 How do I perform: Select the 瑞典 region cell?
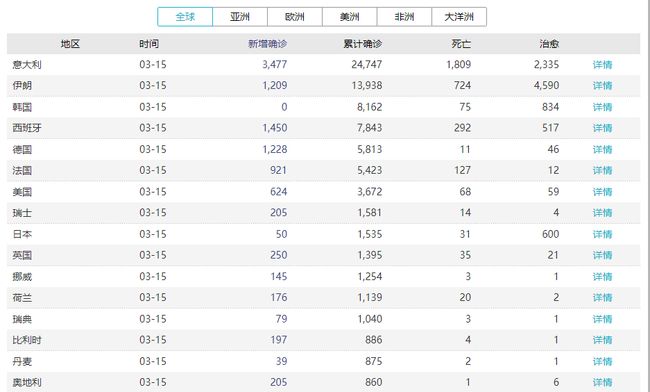point(22,319)
